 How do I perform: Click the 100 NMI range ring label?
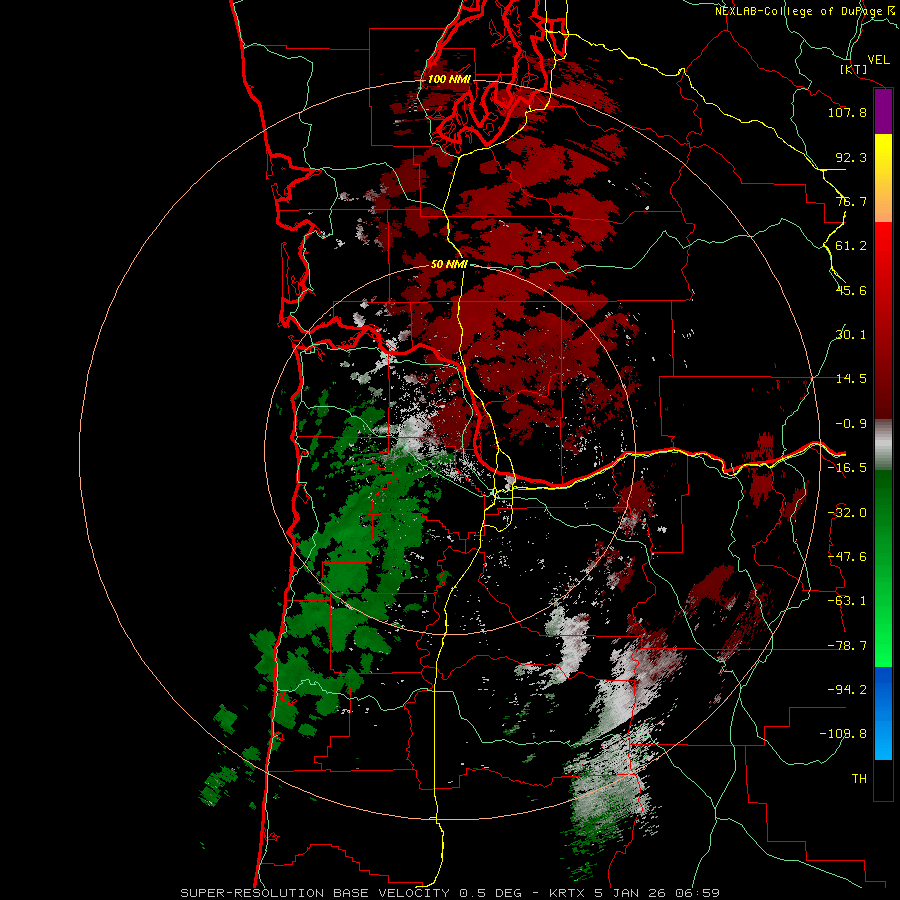coord(449,79)
